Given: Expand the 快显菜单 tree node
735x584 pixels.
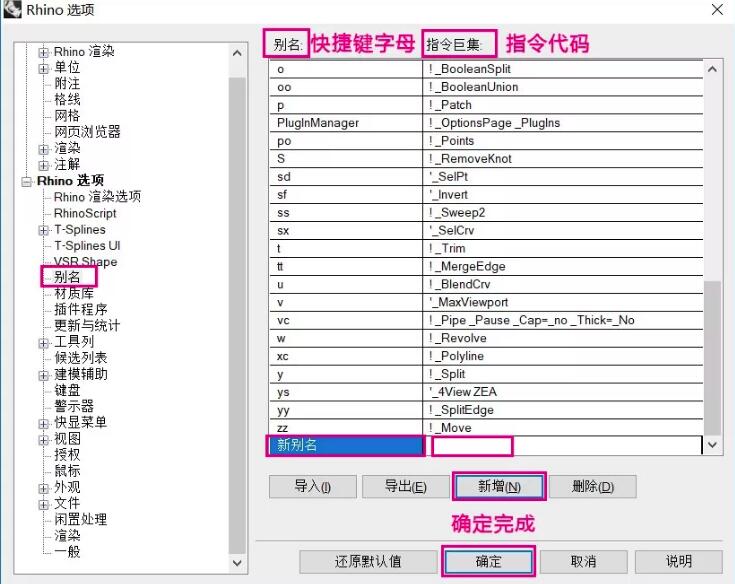Looking at the screenshot, I should coord(44,424).
